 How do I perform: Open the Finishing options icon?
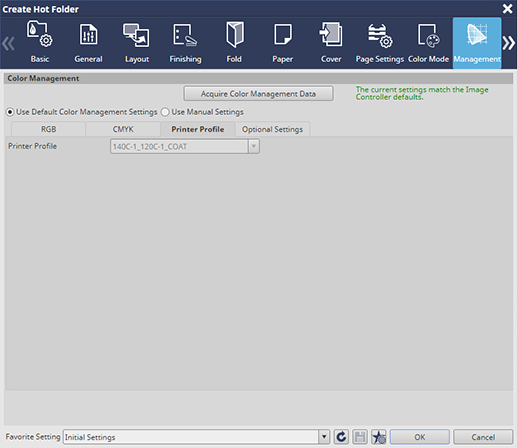pyautogui.click(x=185, y=43)
